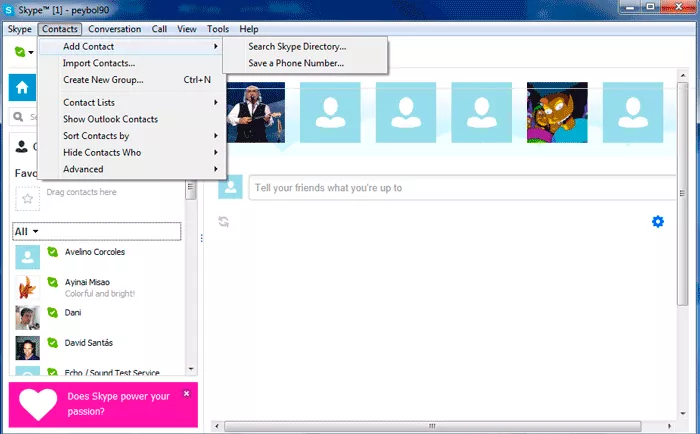Click main pane scroll up arrow

[683, 74]
